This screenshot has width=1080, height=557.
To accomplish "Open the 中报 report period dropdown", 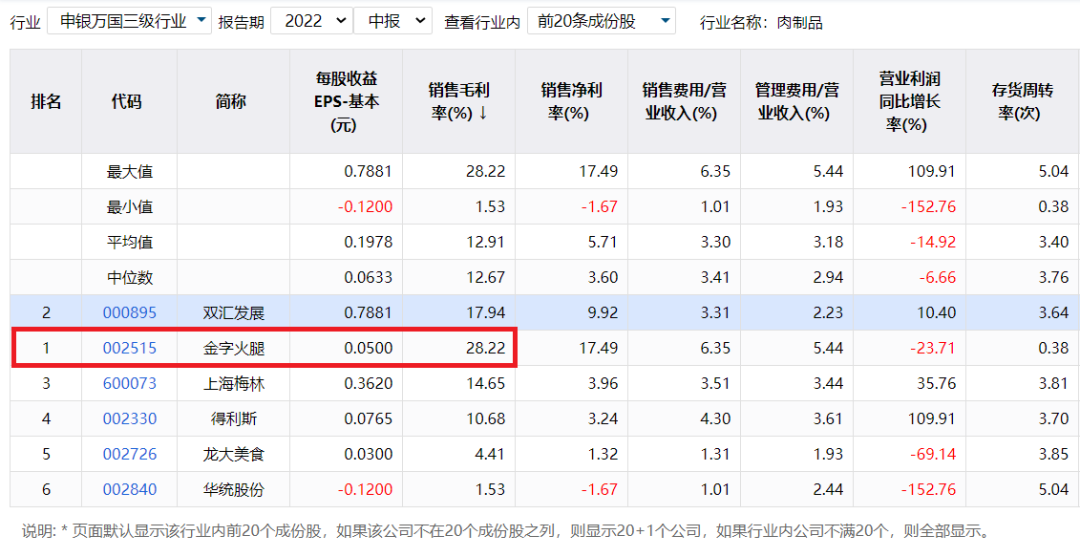I will point(393,21).
